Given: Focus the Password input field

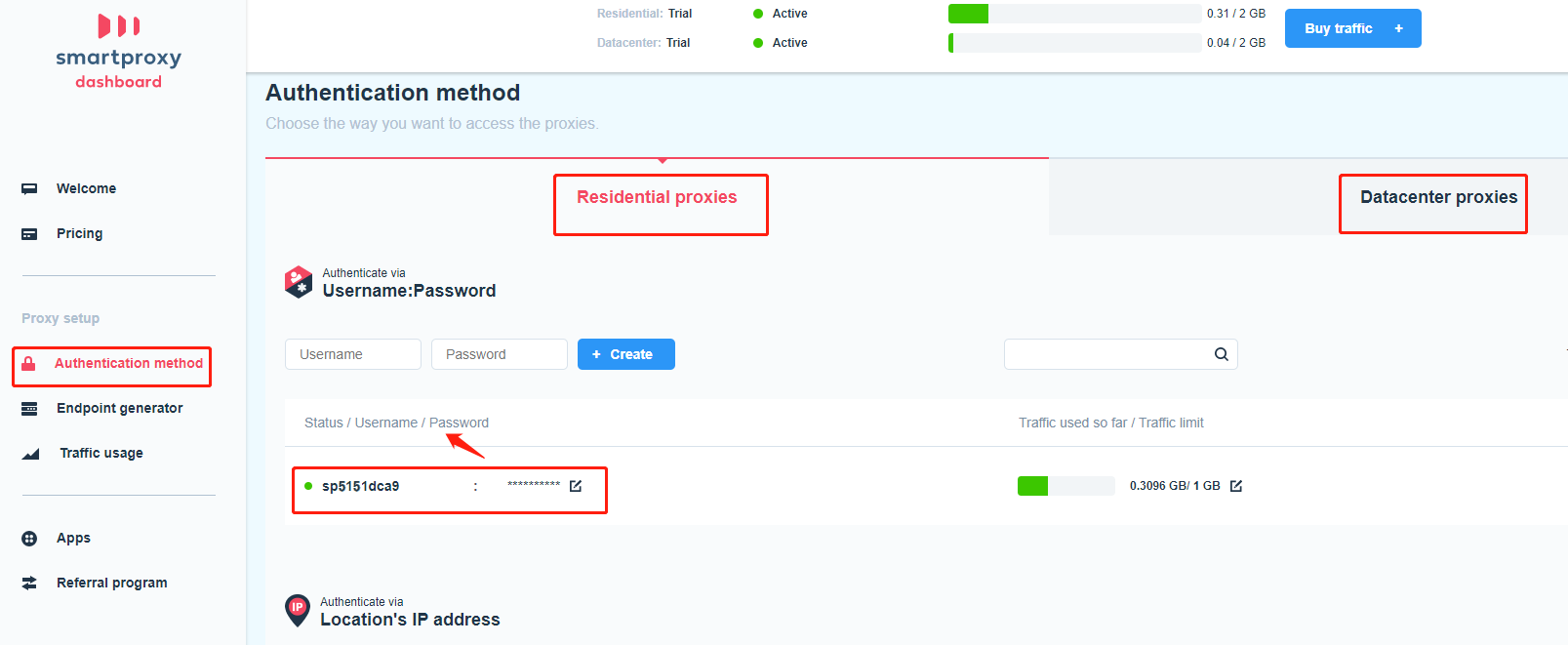Looking at the screenshot, I should tap(500, 354).
